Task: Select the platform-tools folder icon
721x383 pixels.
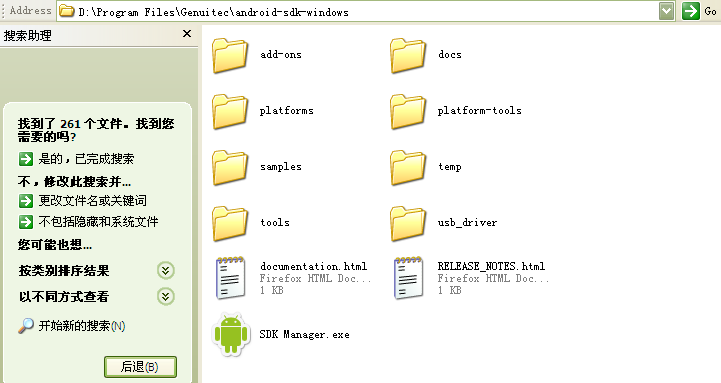Action: [x=408, y=112]
